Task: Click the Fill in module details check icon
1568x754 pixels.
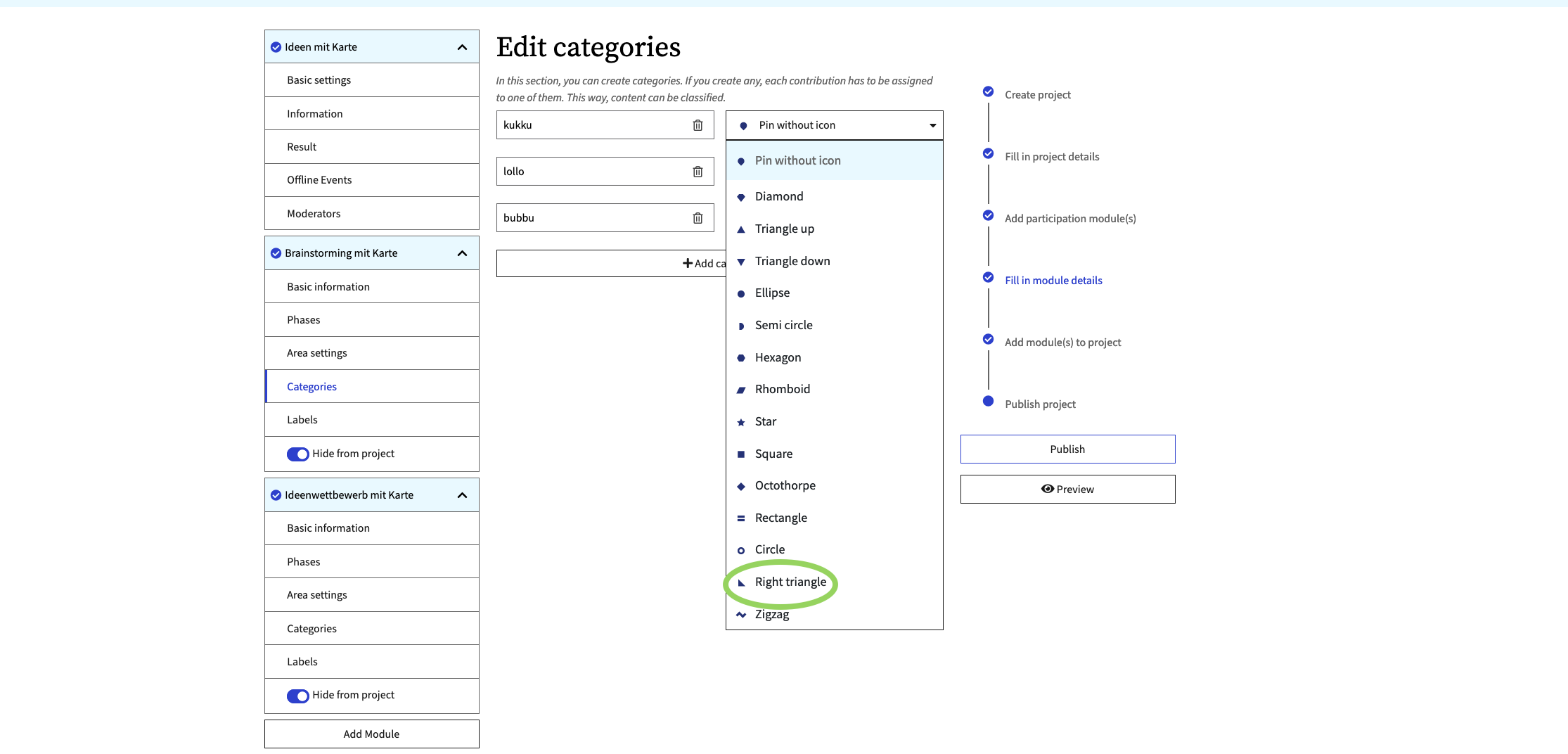Action: (x=988, y=277)
